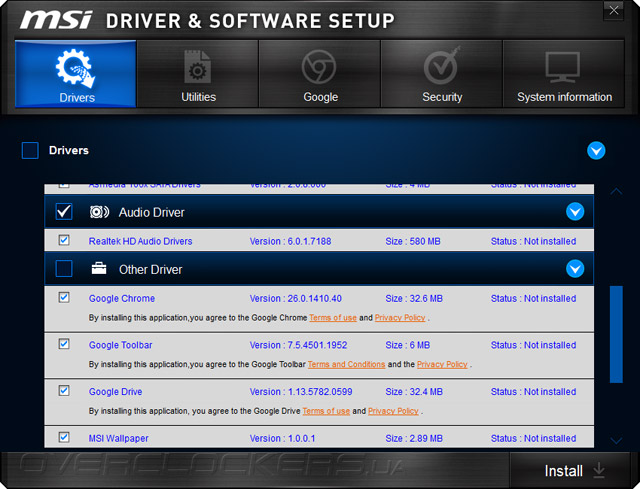Click the Audio Driver speaker icon

[x=99, y=212]
